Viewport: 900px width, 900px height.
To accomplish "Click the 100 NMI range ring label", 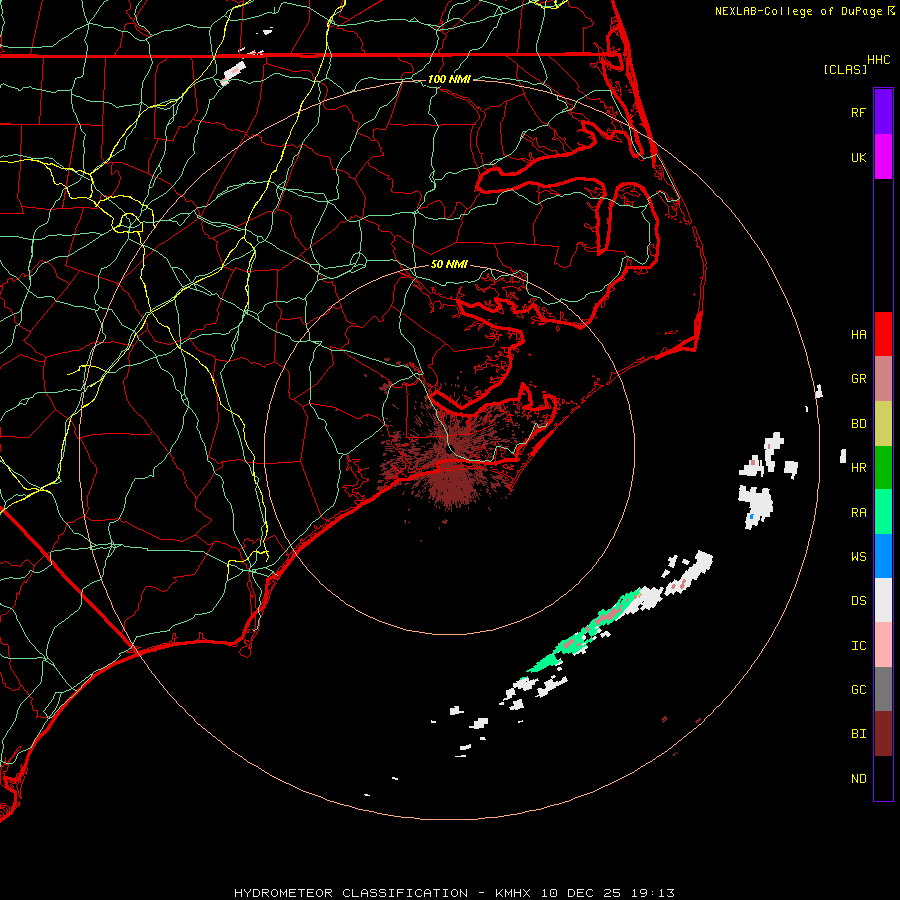I will [449, 79].
